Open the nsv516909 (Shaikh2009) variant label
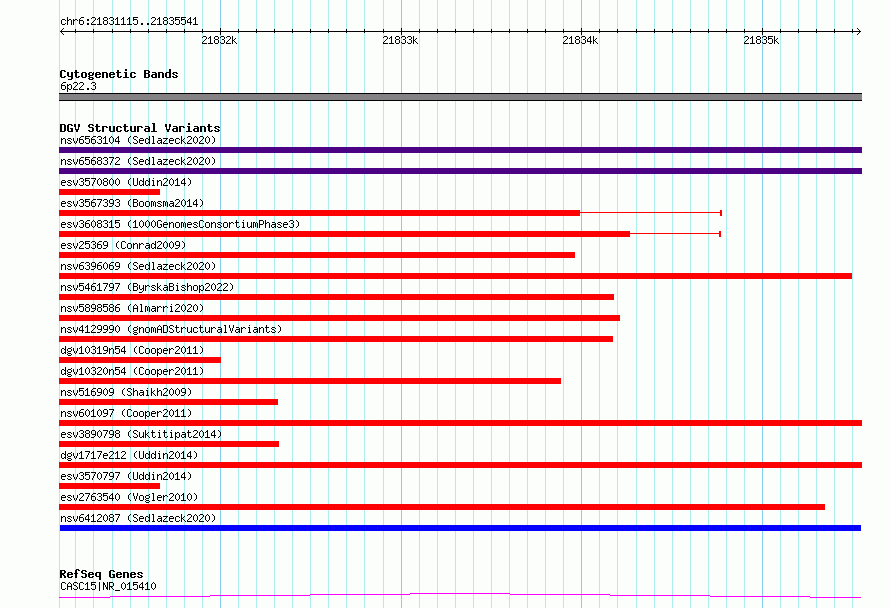 [126, 392]
